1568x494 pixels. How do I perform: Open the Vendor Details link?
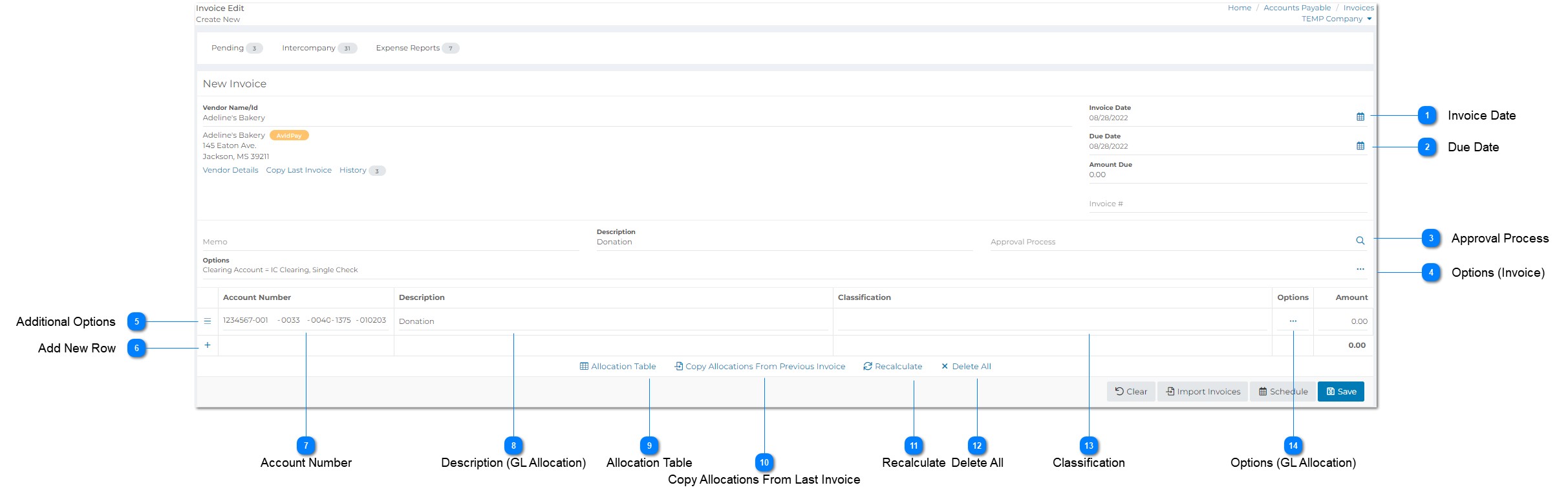[230, 170]
